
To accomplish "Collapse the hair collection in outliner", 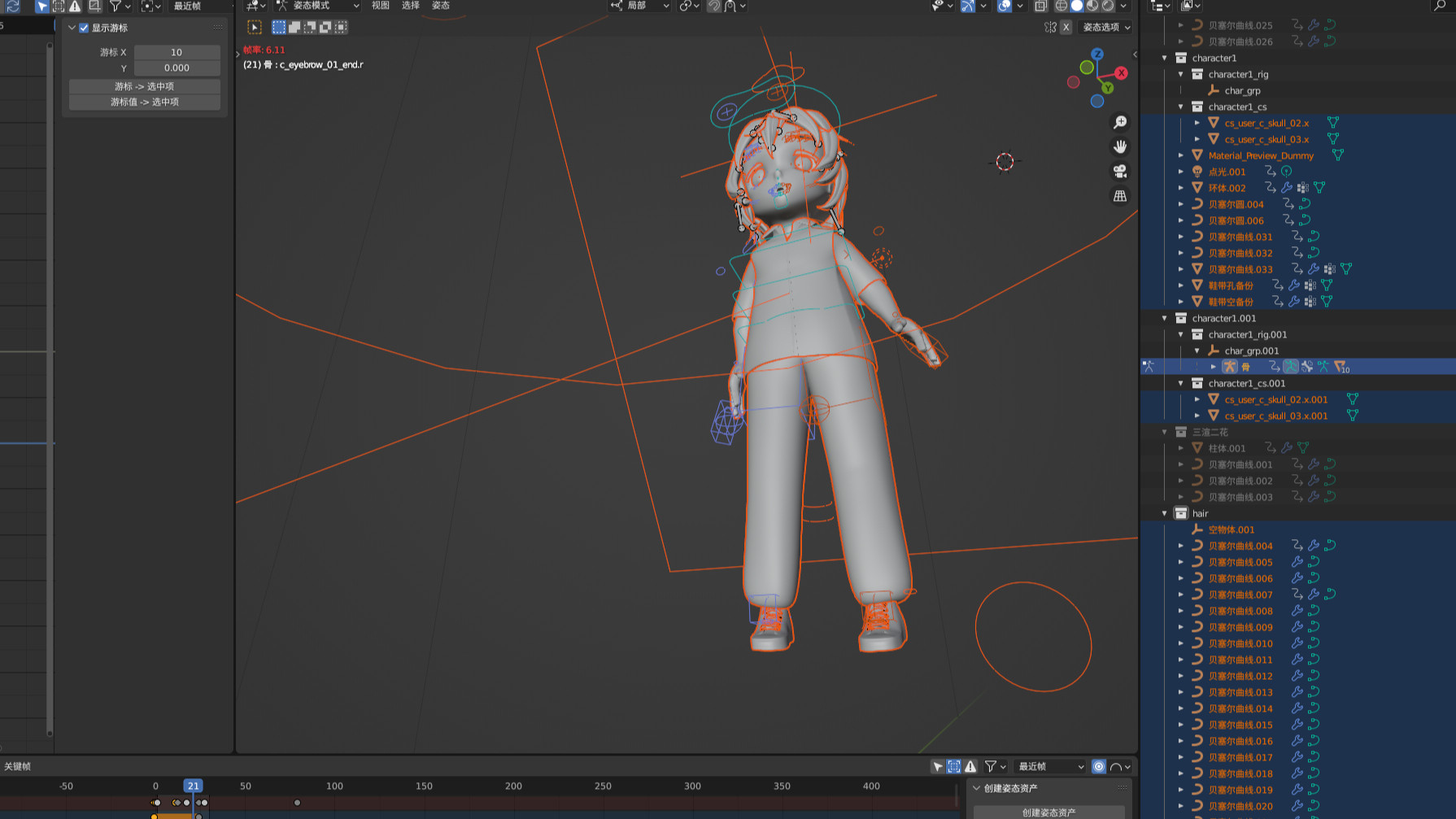I will pyautogui.click(x=1165, y=513).
